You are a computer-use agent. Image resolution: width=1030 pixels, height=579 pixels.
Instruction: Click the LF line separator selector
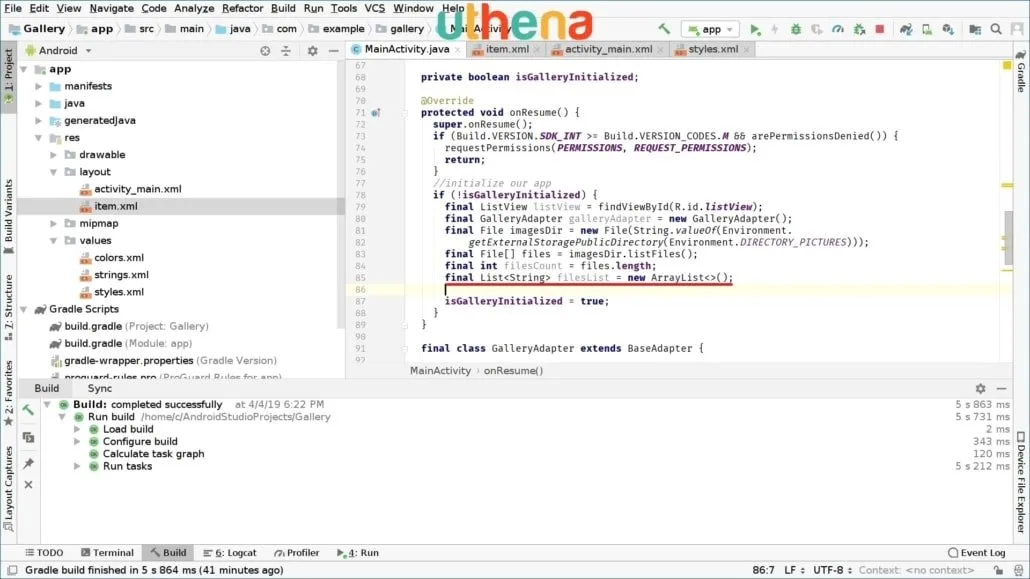pyautogui.click(x=794, y=570)
